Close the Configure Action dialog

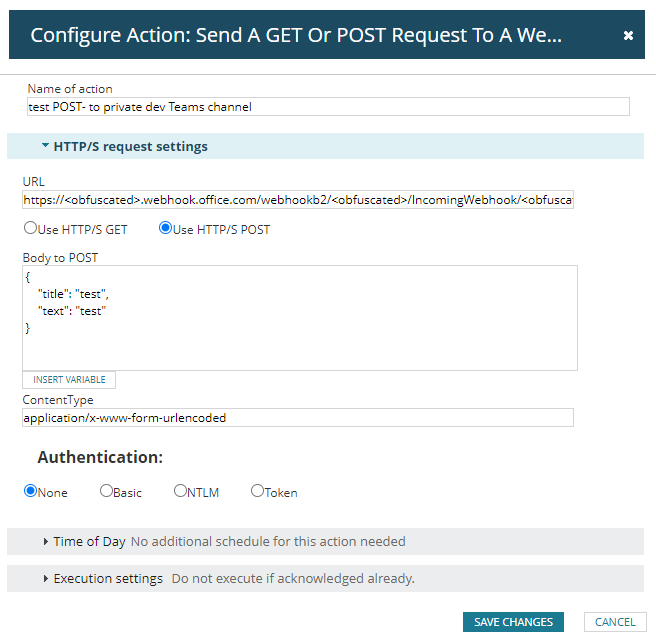[628, 35]
